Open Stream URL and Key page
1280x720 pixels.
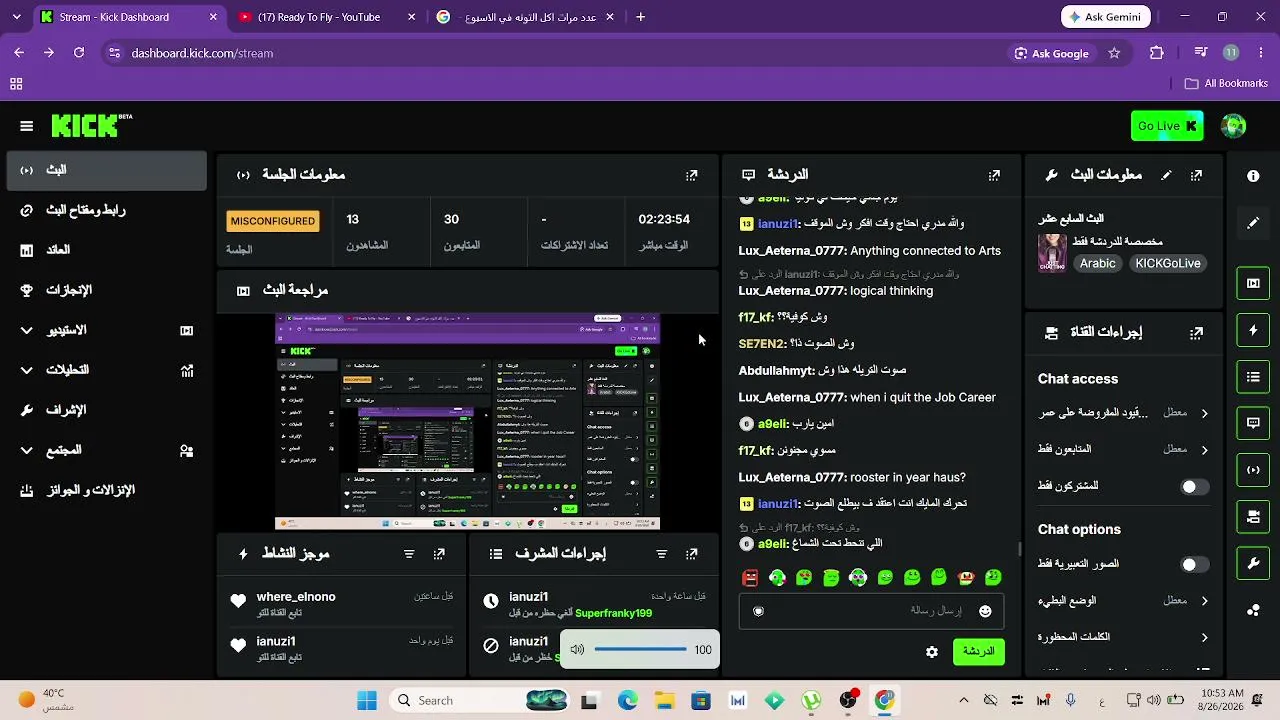(106, 210)
